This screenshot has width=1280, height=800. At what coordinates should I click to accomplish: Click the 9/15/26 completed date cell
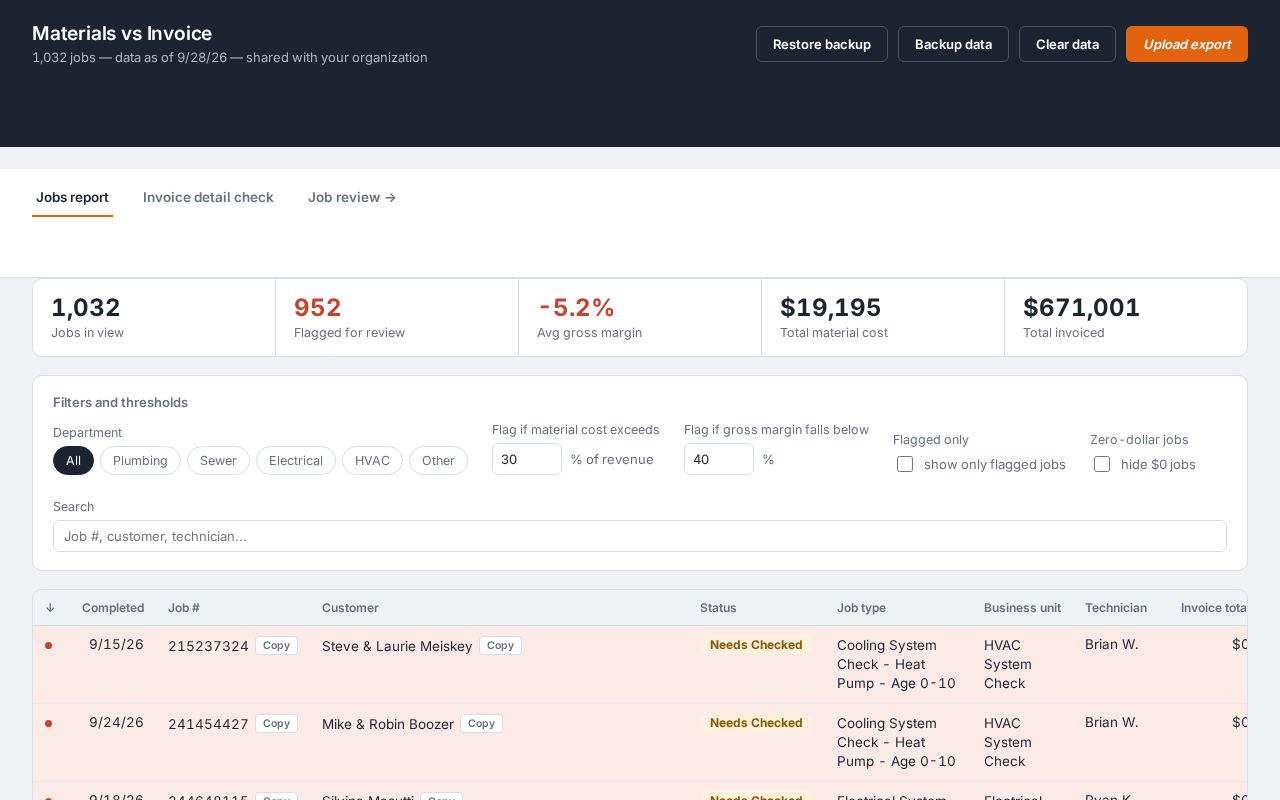(116, 645)
